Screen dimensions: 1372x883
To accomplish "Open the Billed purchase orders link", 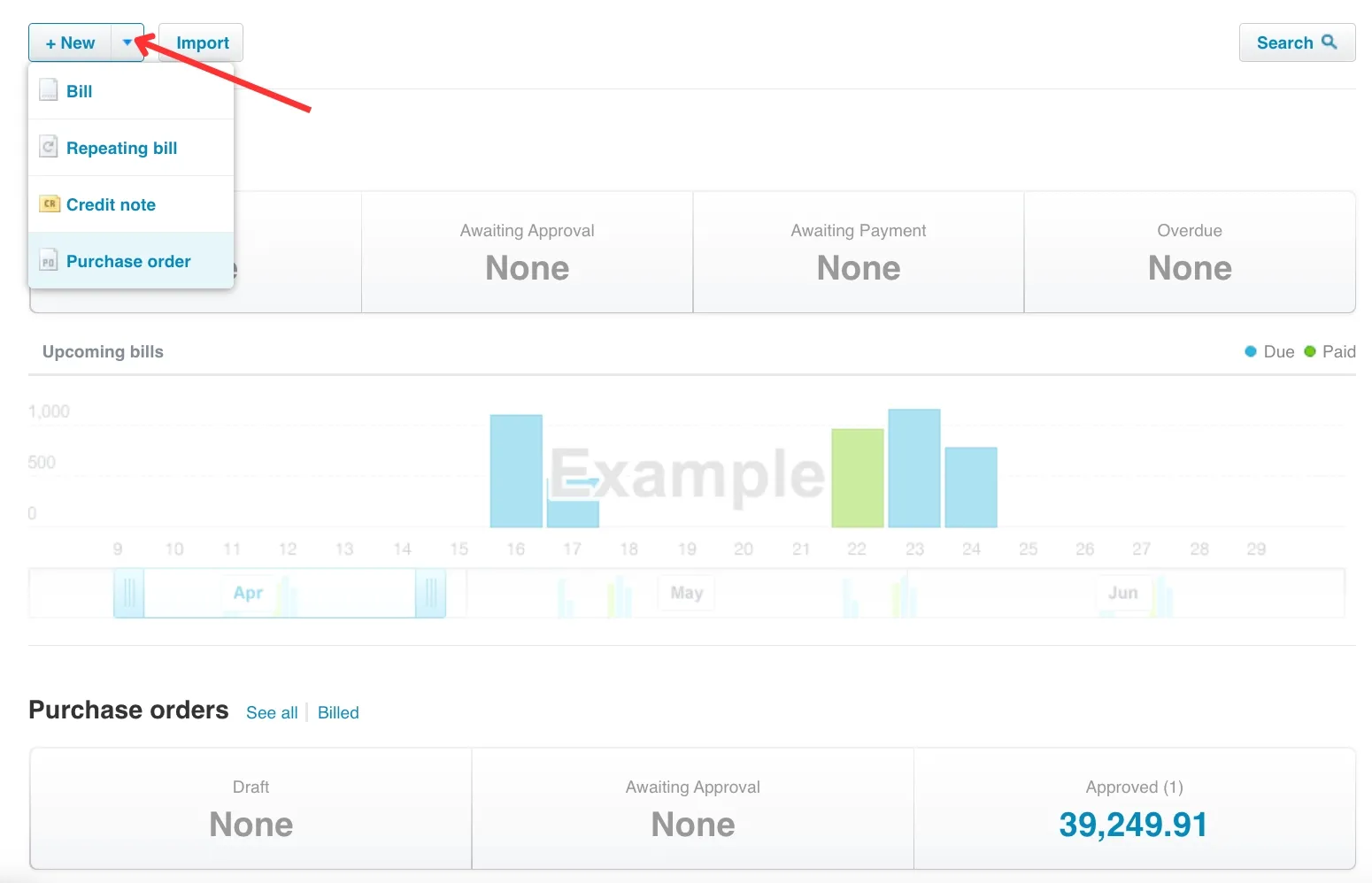I will [x=338, y=712].
